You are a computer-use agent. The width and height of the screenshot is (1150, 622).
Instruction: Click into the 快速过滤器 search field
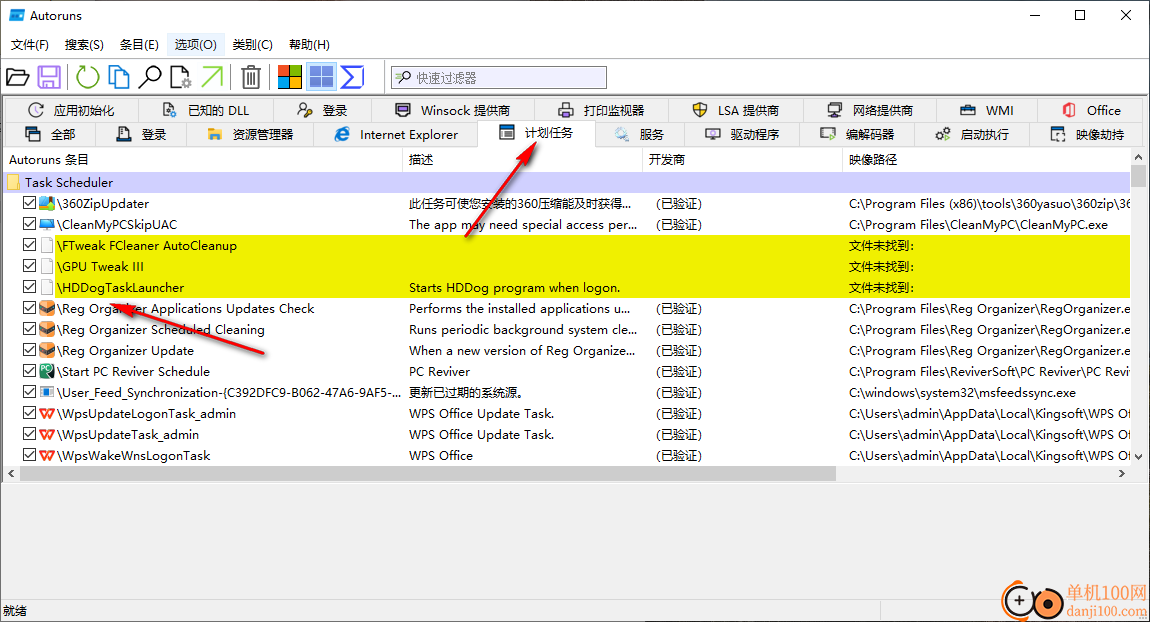click(499, 77)
